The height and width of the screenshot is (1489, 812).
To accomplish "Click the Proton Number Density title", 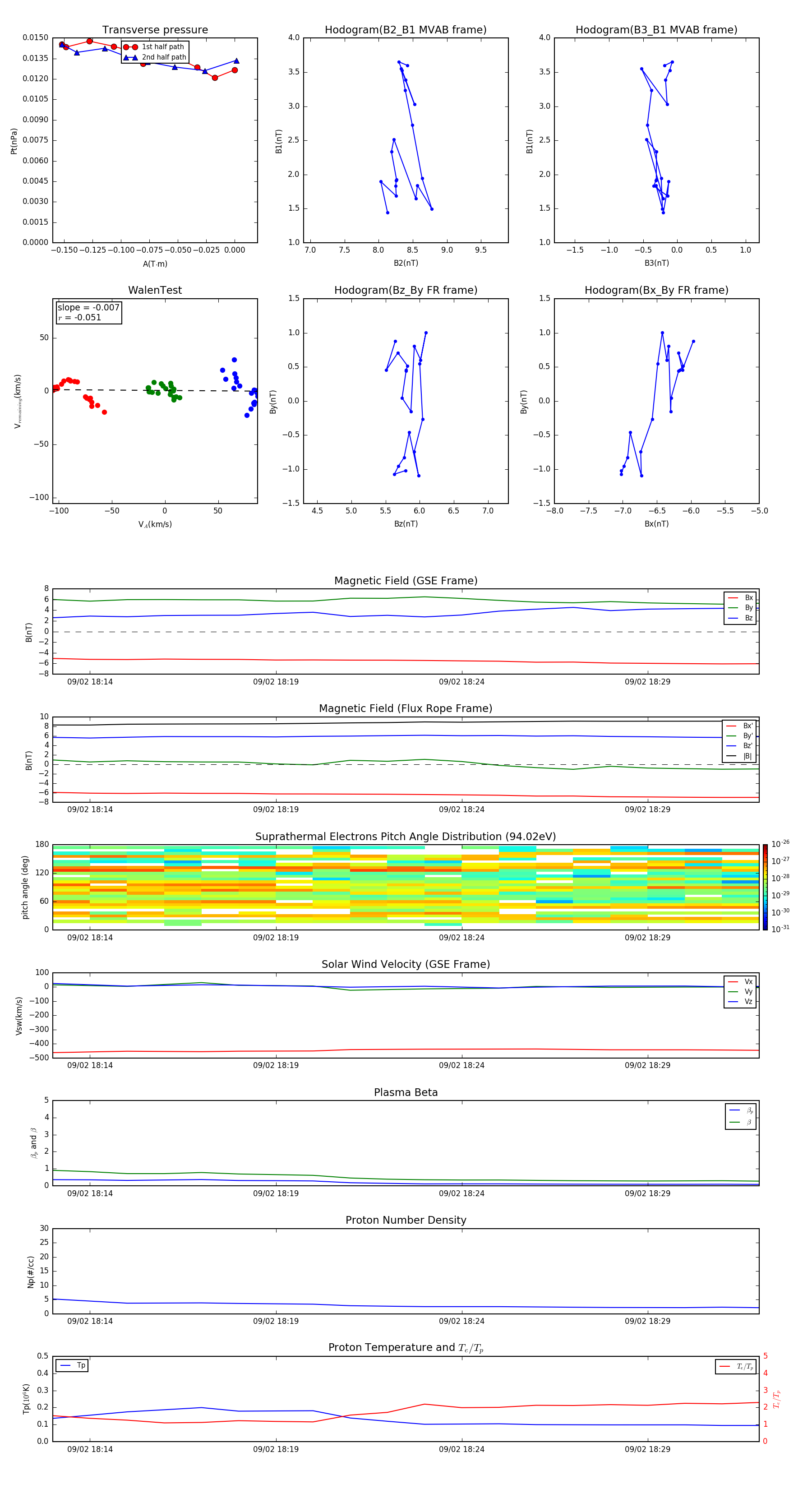I will (405, 1220).
